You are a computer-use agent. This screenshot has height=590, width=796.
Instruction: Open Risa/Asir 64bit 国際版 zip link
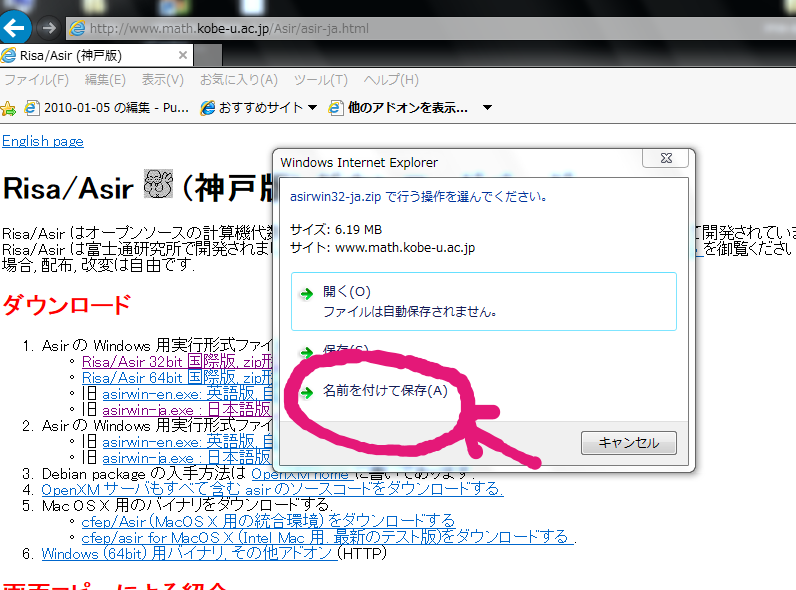(x=177, y=378)
